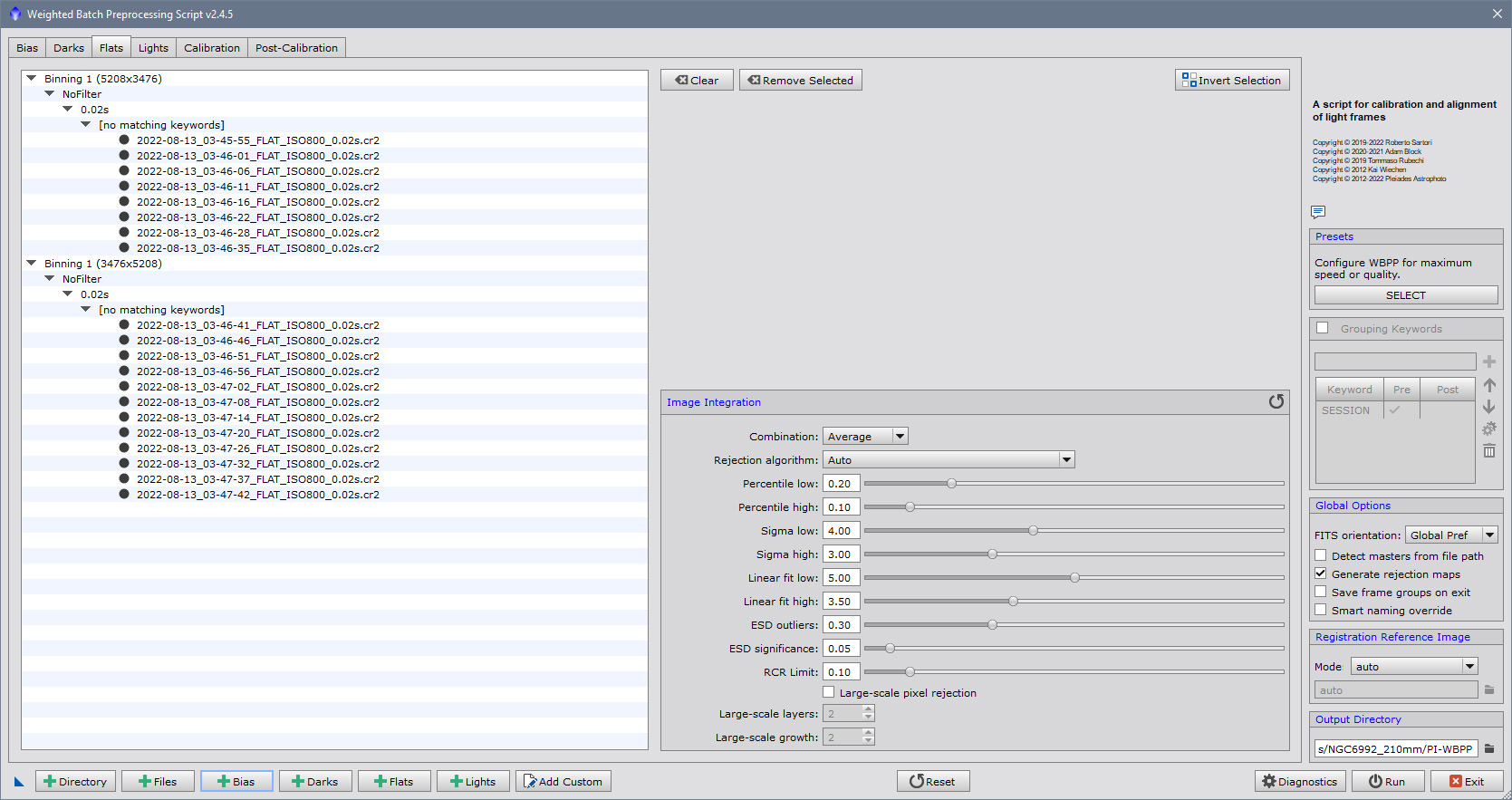This screenshot has width=1512, height=800.
Task: Reset the script settings
Action: (x=933, y=781)
